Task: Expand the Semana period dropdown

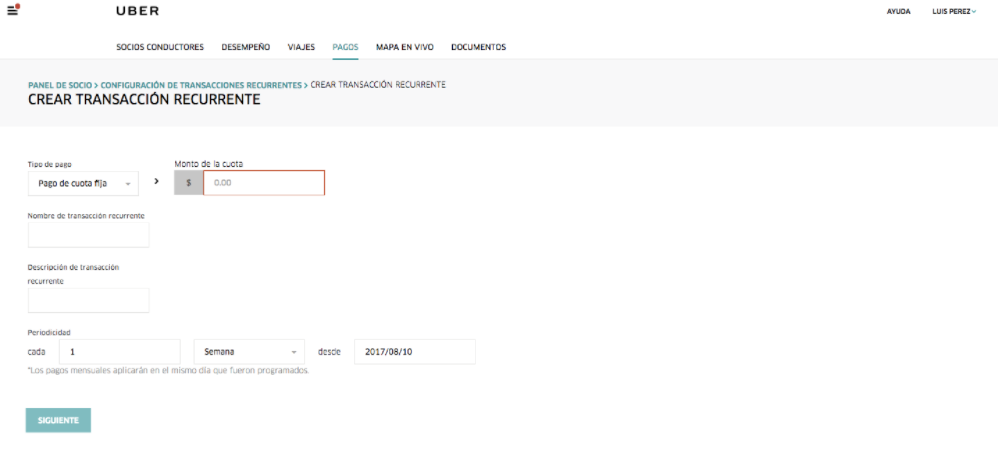Action: point(249,352)
